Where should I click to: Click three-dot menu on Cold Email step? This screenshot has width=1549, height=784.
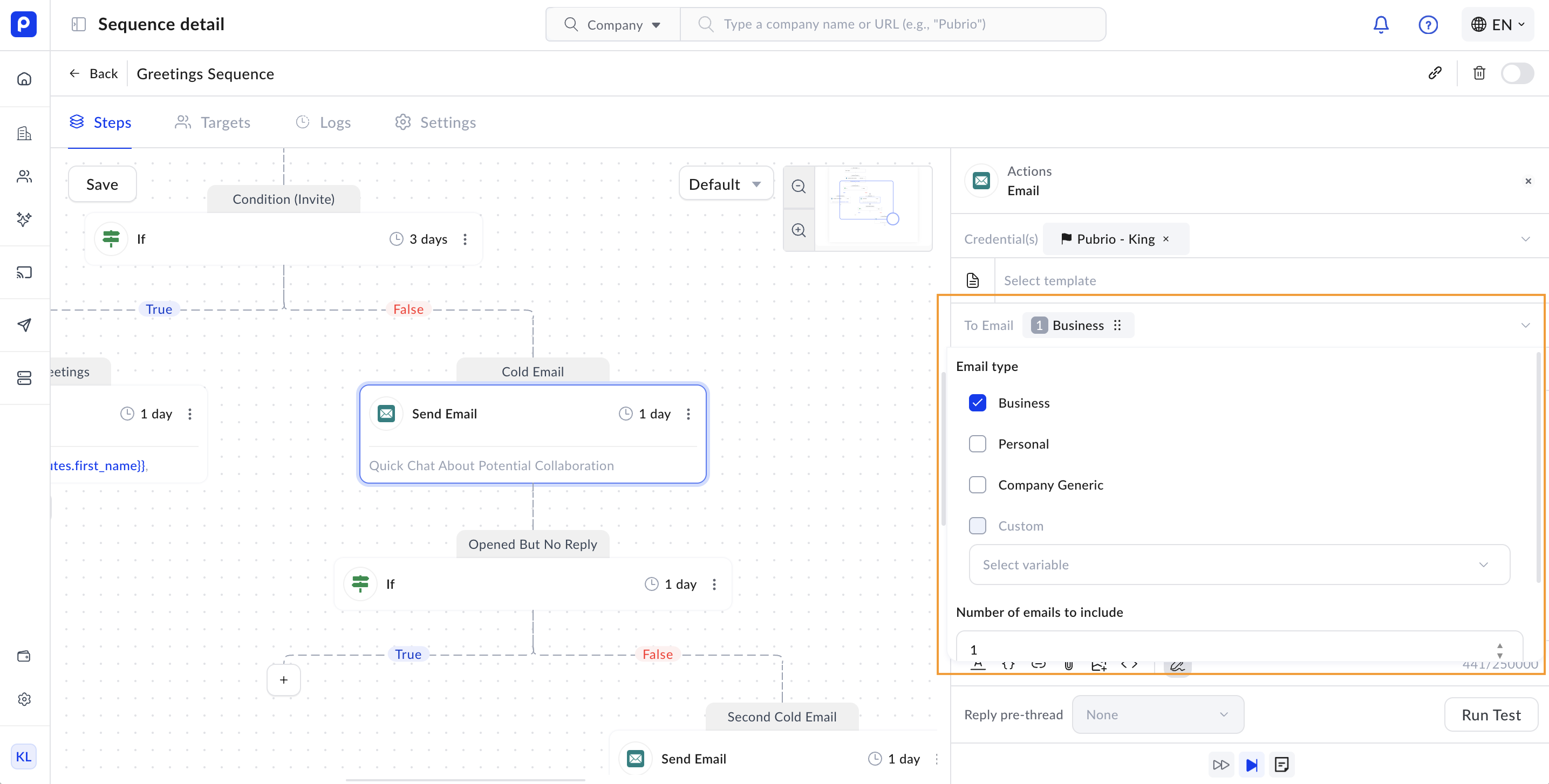click(688, 414)
